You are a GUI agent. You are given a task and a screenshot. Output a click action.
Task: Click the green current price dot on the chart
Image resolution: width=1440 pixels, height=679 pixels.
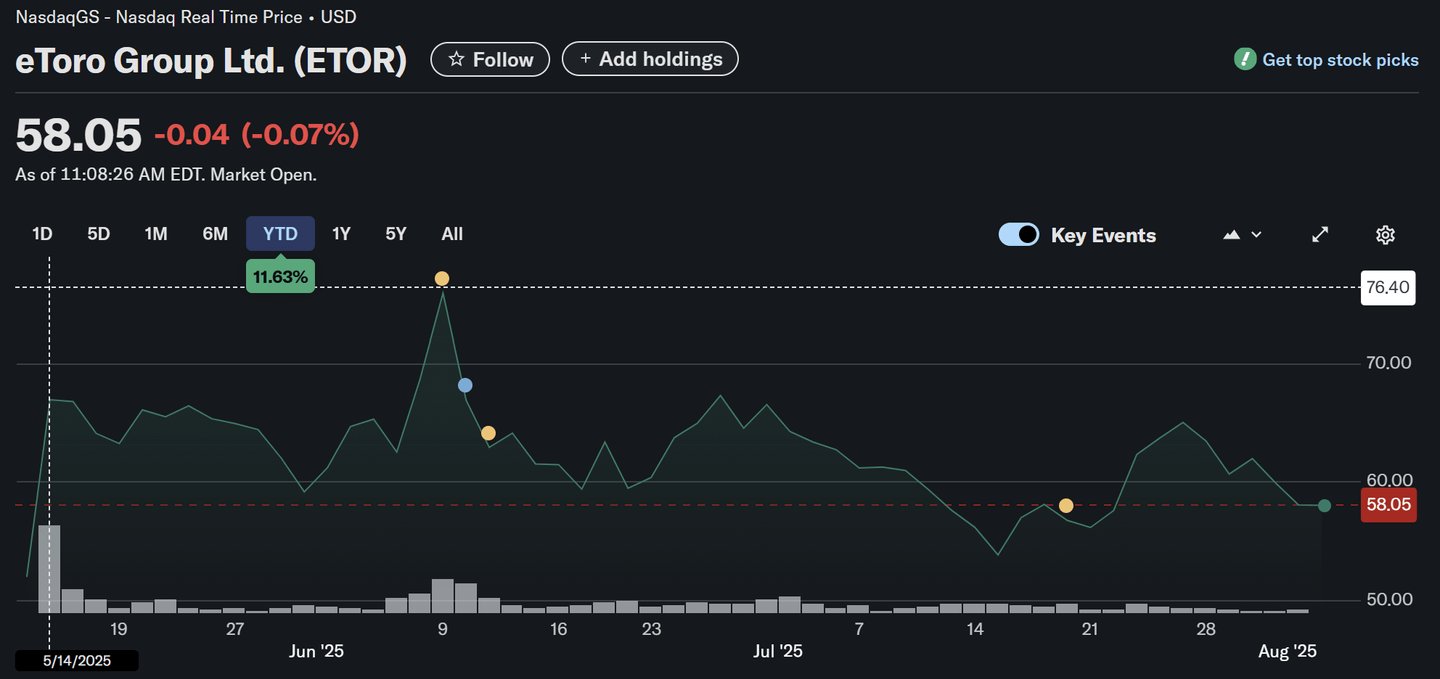(x=1324, y=506)
